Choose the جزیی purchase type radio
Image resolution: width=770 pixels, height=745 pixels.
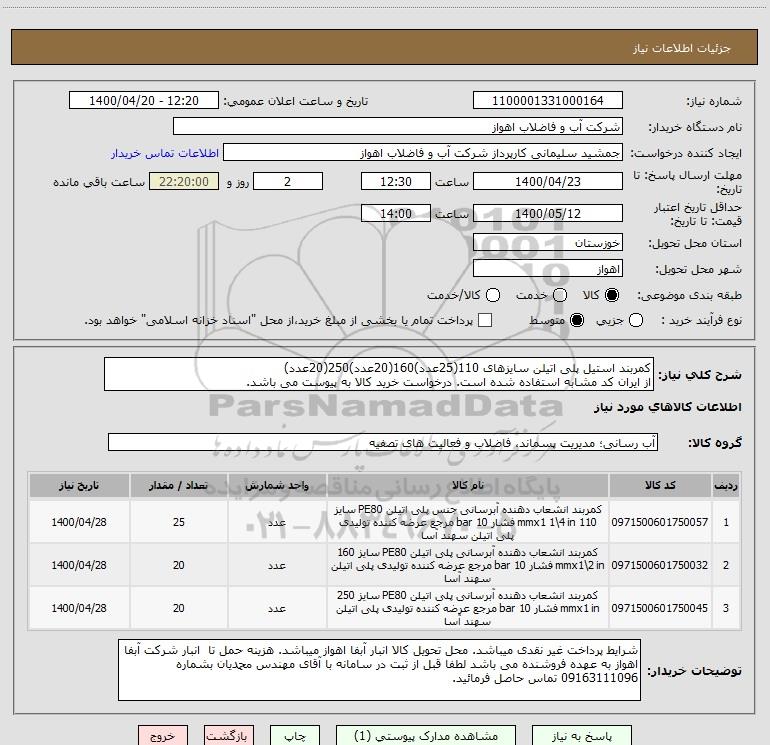[636, 320]
